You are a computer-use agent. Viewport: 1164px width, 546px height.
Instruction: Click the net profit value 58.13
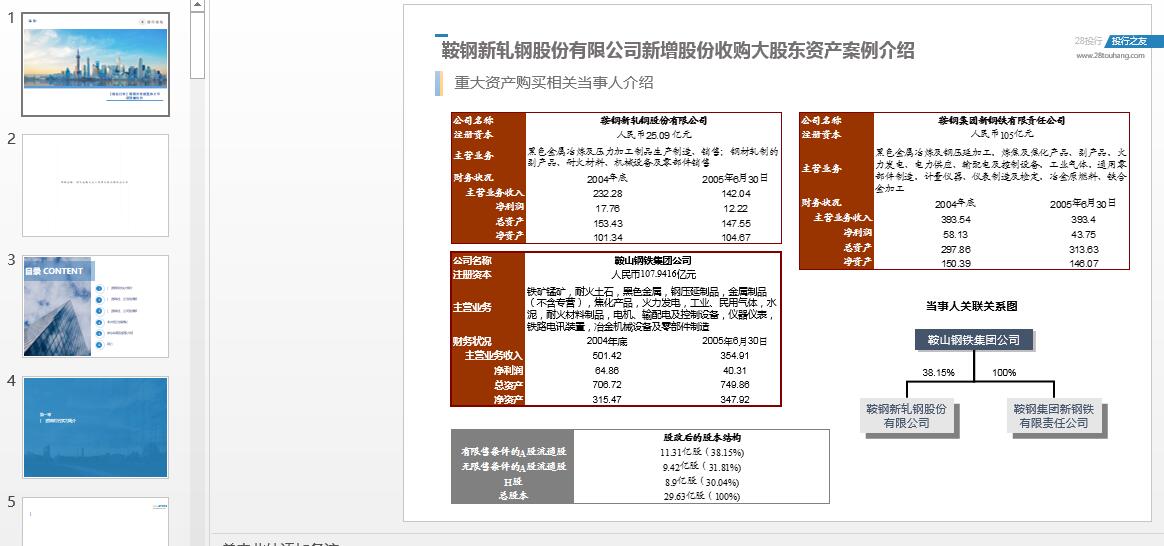955,234
